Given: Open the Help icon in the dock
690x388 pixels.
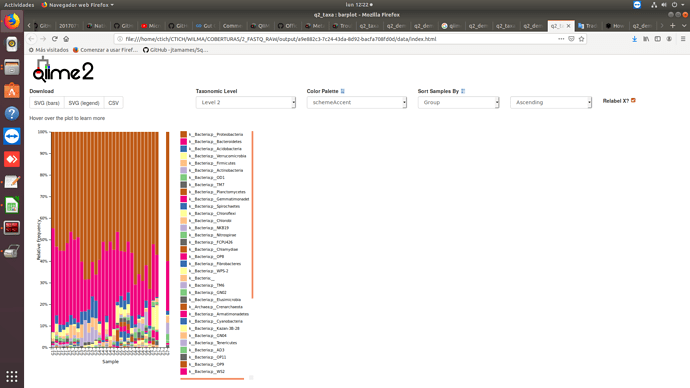Looking at the screenshot, I should tap(12, 113).
